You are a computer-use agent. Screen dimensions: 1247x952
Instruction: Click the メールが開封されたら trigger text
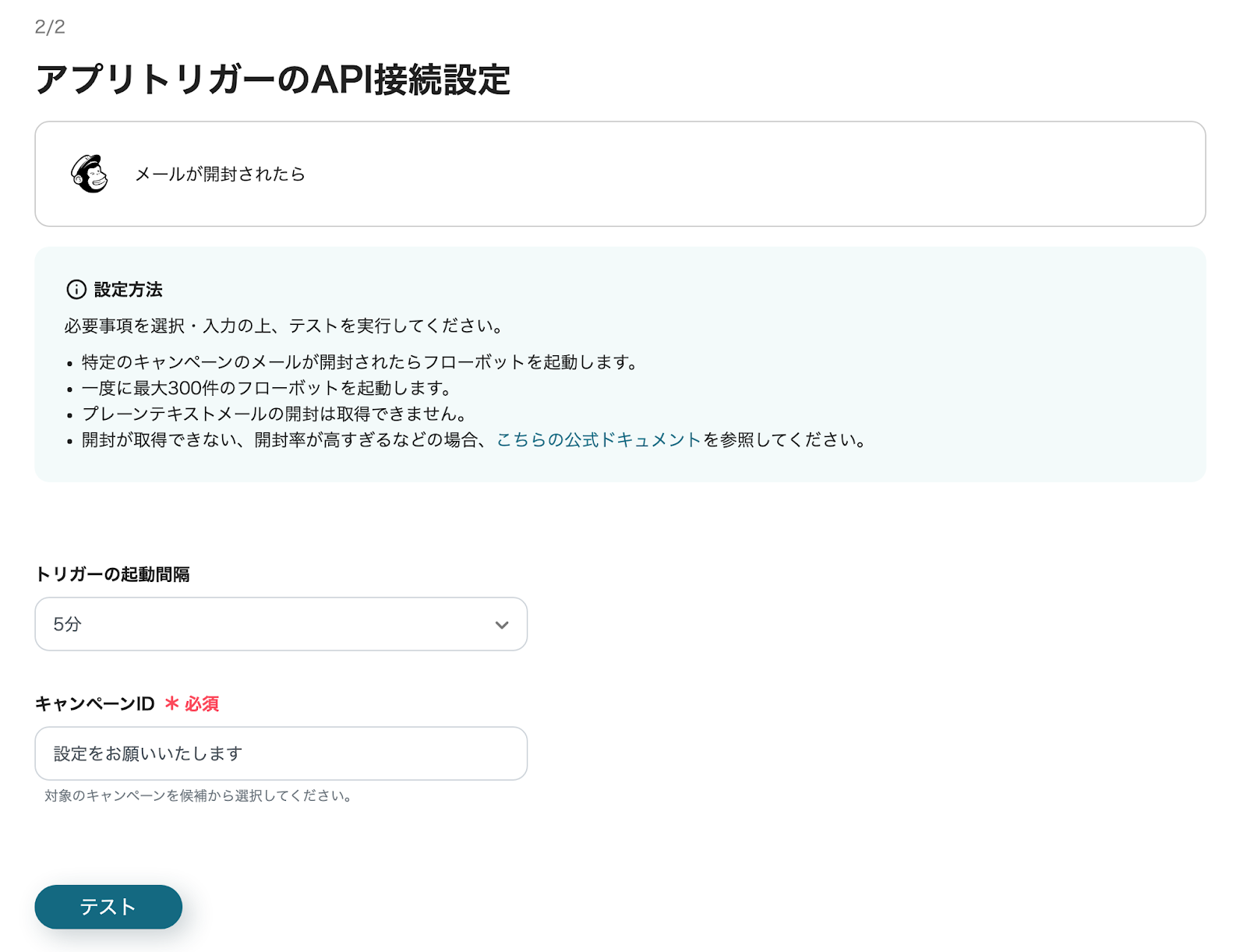point(220,174)
